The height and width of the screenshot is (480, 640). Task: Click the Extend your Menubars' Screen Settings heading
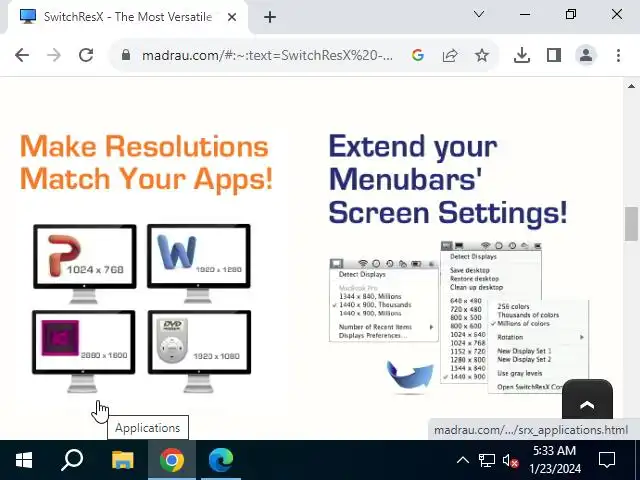tap(448, 179)
